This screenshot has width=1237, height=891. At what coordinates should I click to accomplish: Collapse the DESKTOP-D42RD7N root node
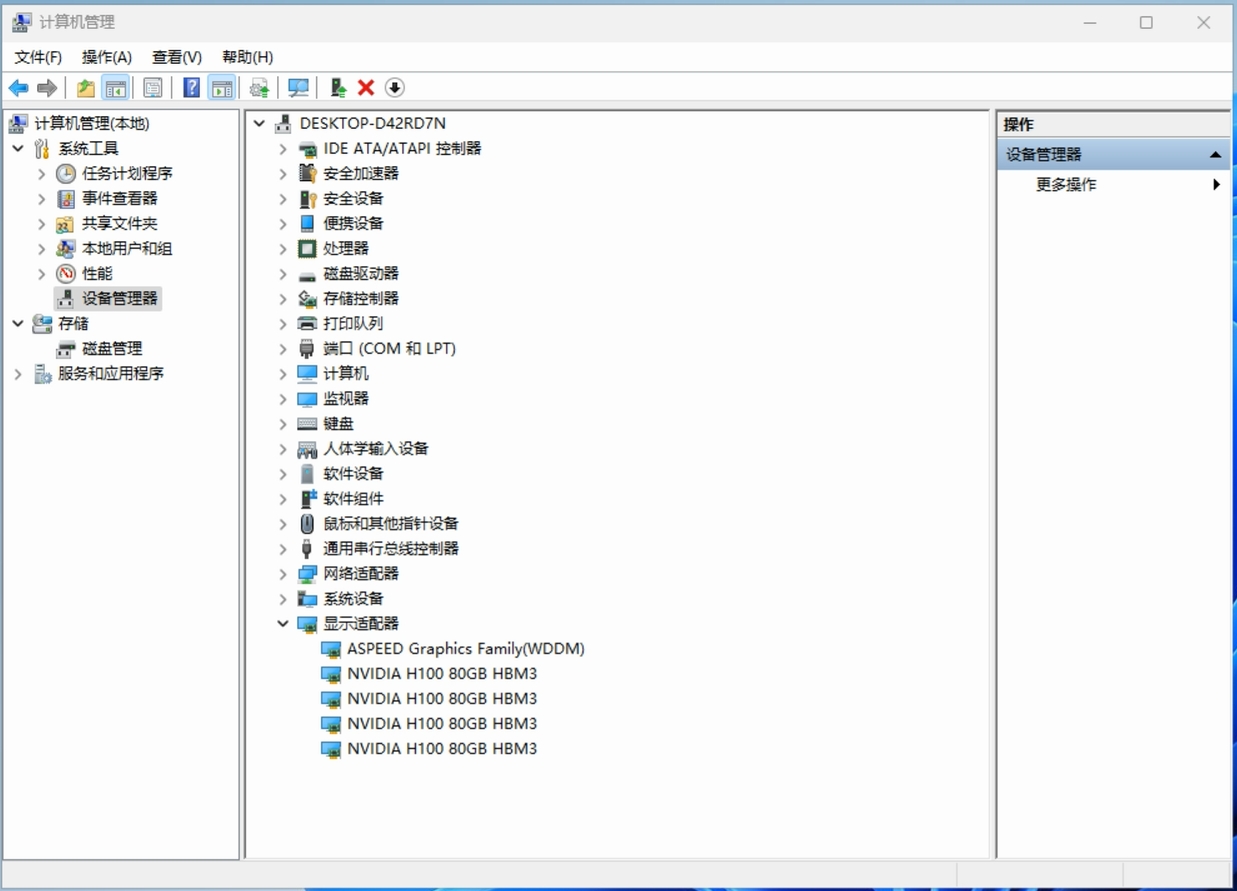pos(260,123)
